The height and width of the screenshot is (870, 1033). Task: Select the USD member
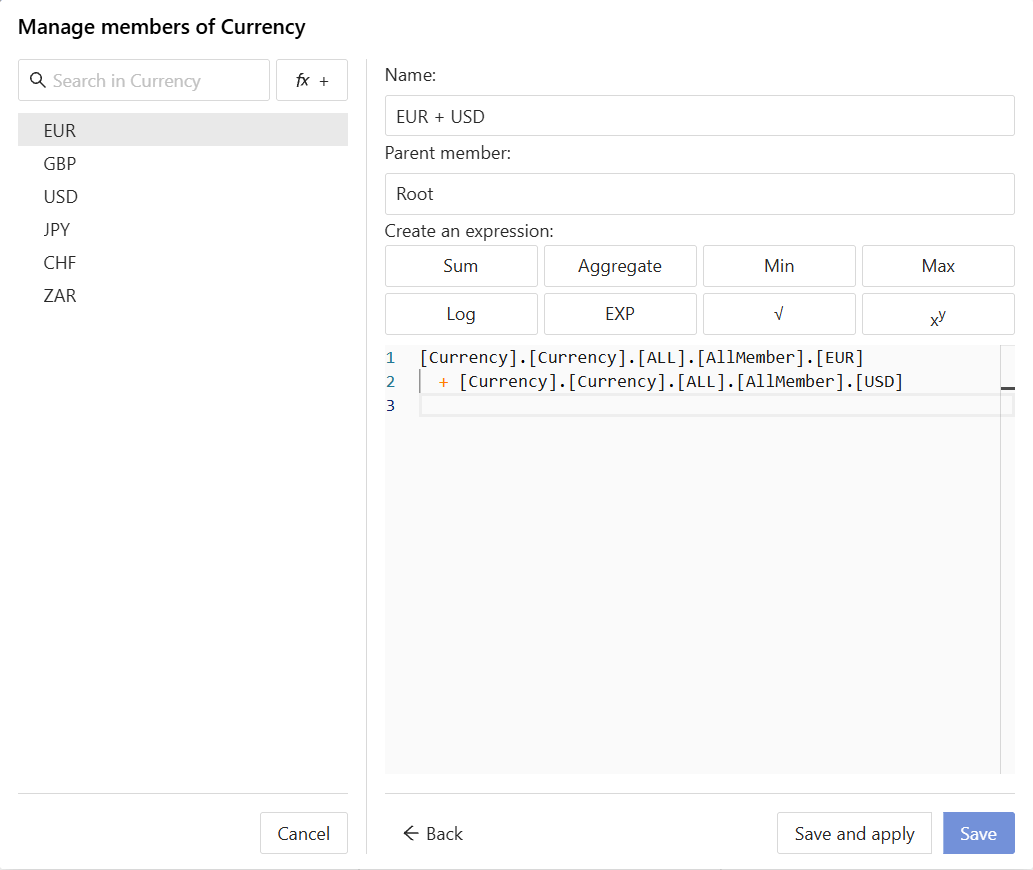tap(183, 196)
